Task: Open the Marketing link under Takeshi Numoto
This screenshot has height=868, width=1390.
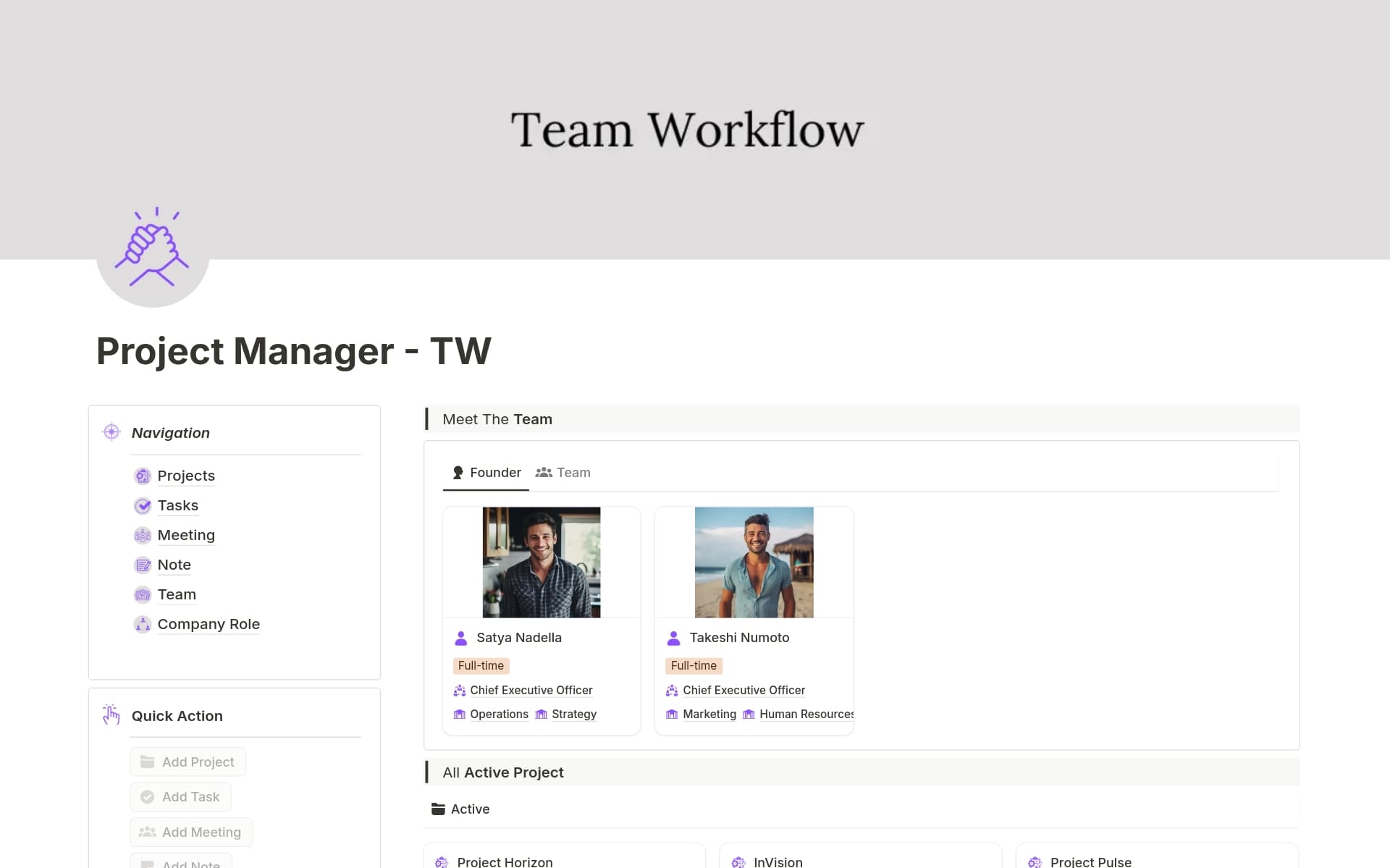Action: [710, 714]
